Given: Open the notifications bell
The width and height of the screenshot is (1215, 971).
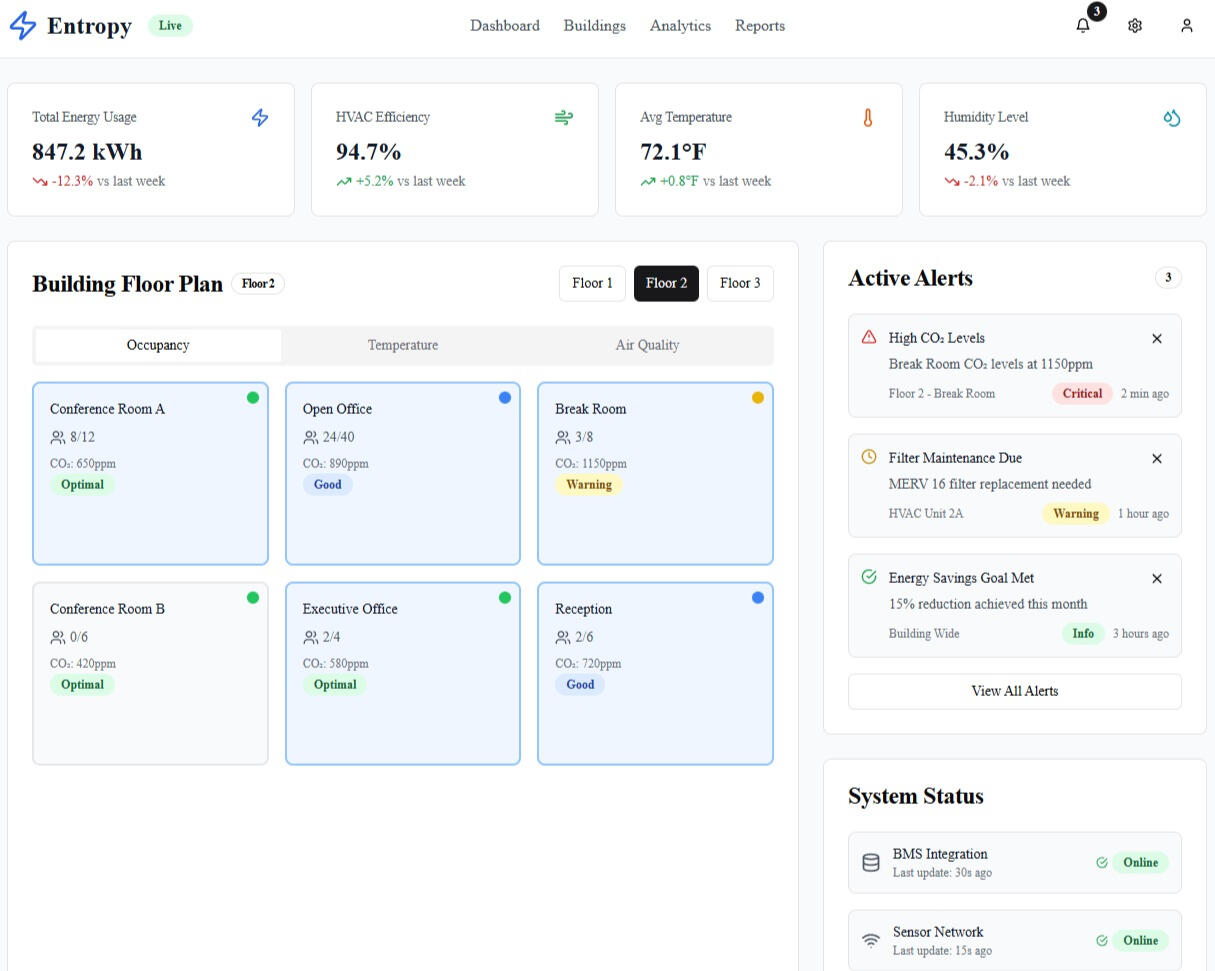Looking at the screenshot, I should pos(1082,26).
